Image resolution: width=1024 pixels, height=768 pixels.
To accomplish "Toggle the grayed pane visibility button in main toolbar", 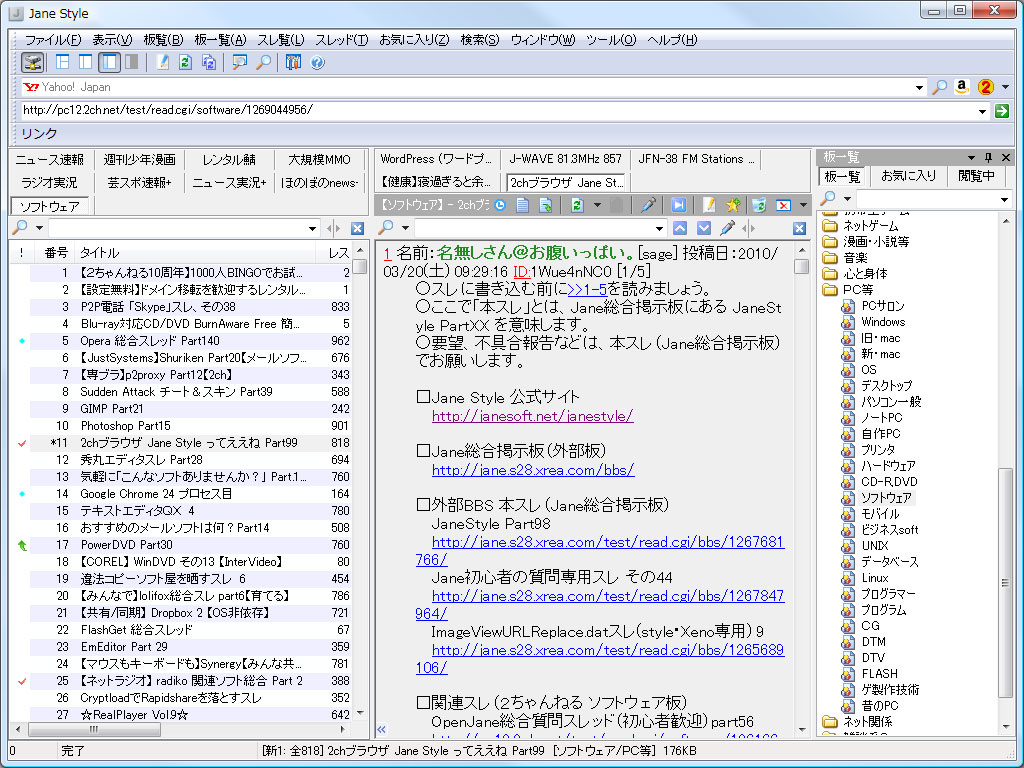I will pyautogui.click(x=133, y=62).
